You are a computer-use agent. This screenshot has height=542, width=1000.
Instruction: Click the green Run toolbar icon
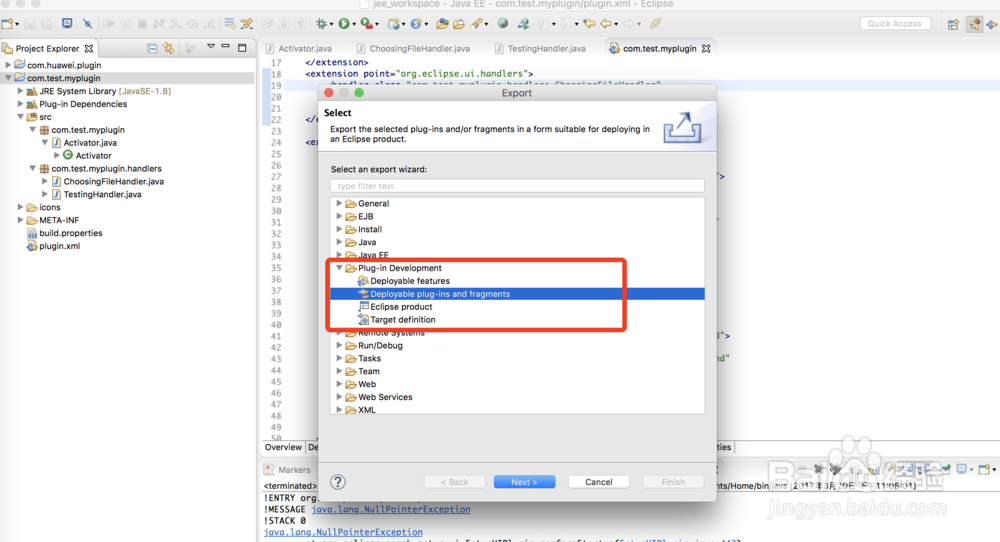pos(344,24)
